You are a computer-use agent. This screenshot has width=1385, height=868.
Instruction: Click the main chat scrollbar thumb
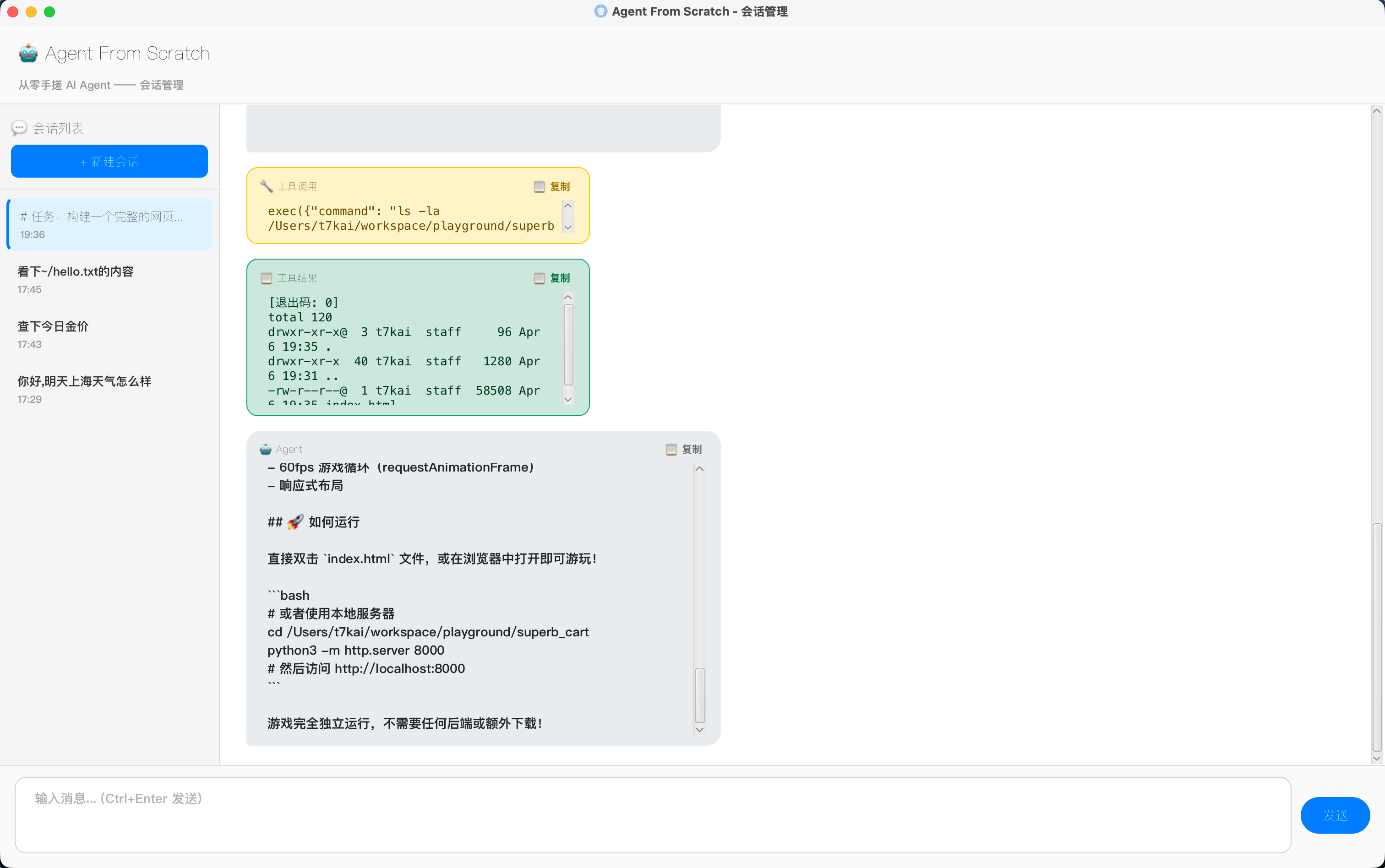click(x=1376, y=637)
